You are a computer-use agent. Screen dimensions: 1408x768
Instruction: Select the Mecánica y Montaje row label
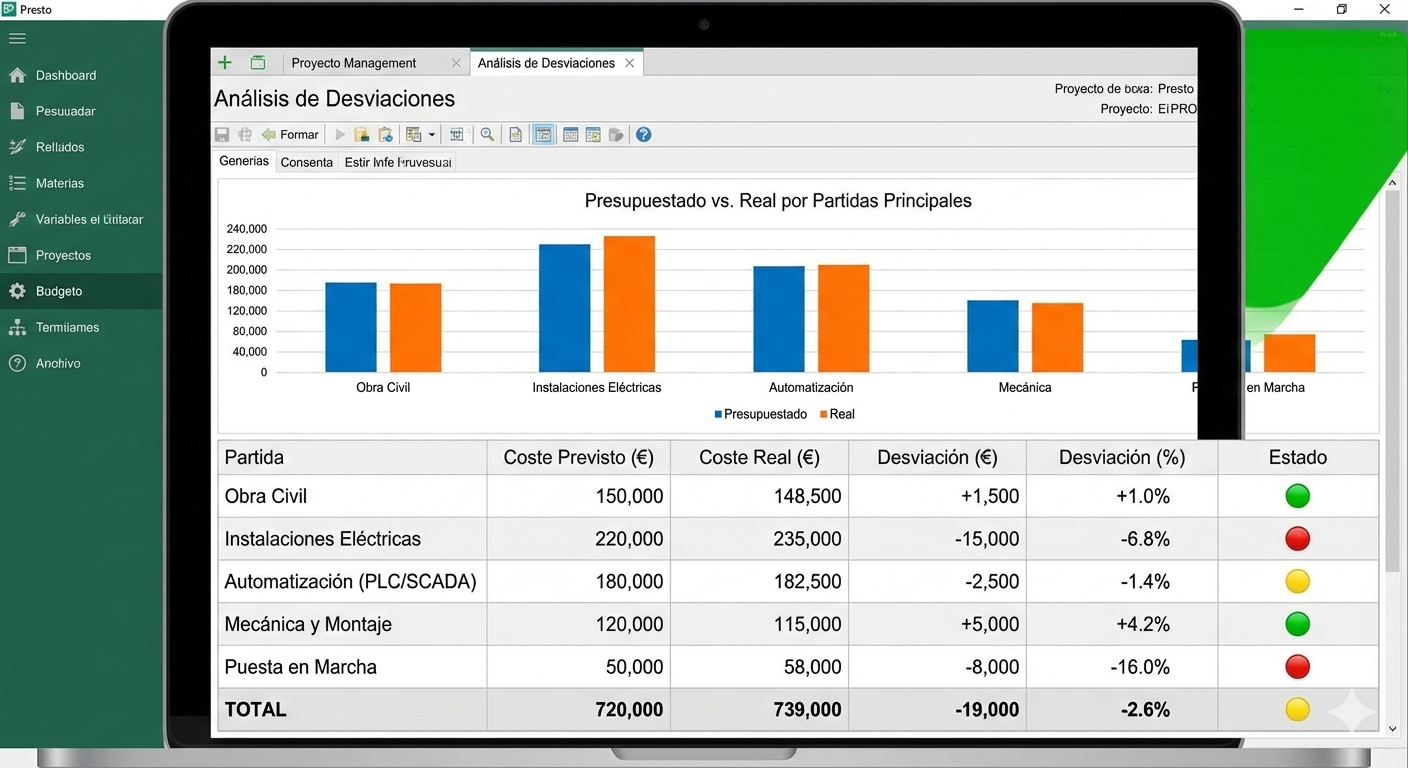pyautogui.click(x=308, y=624)
